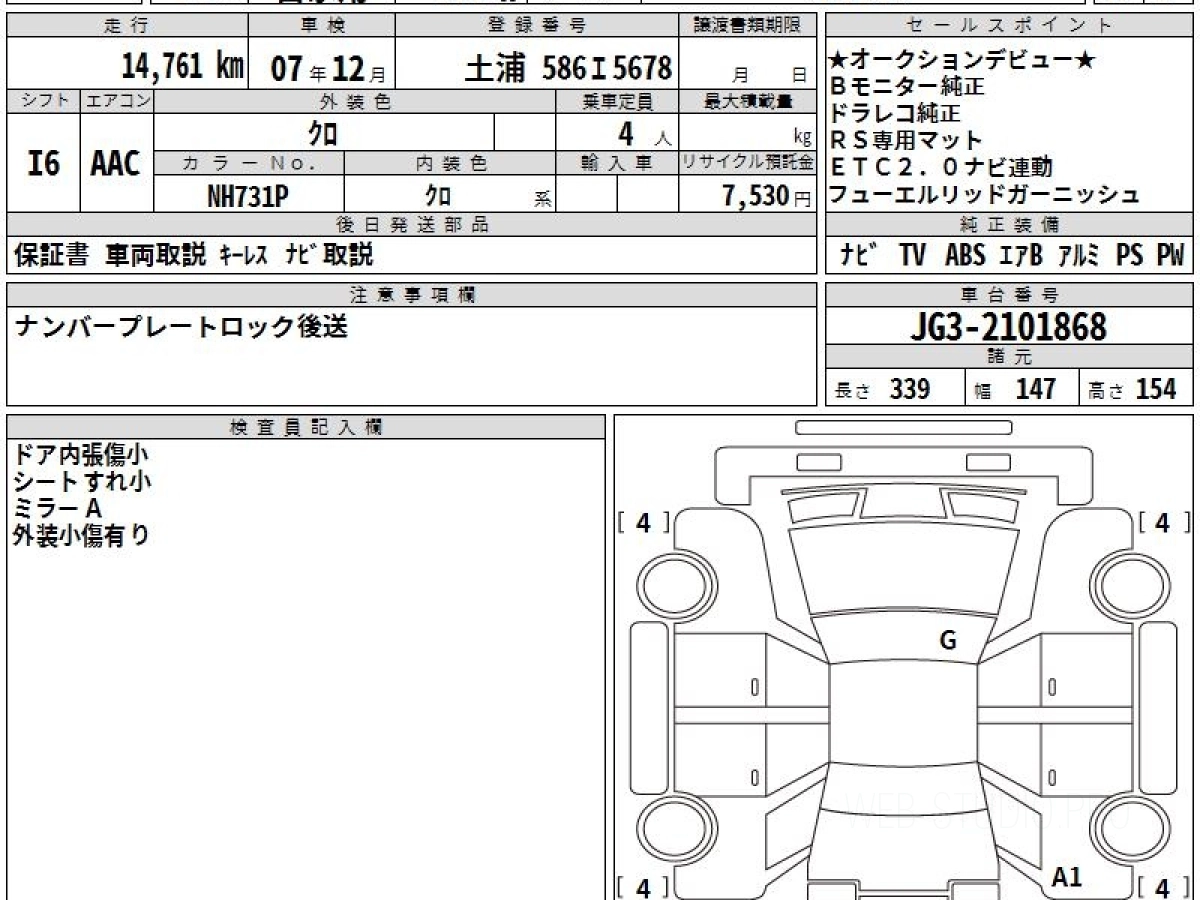Click the G mark on windshield diagram
The width and height of the screenshot is (1200, 900).
pyautogui.click(x=948, y=641)
